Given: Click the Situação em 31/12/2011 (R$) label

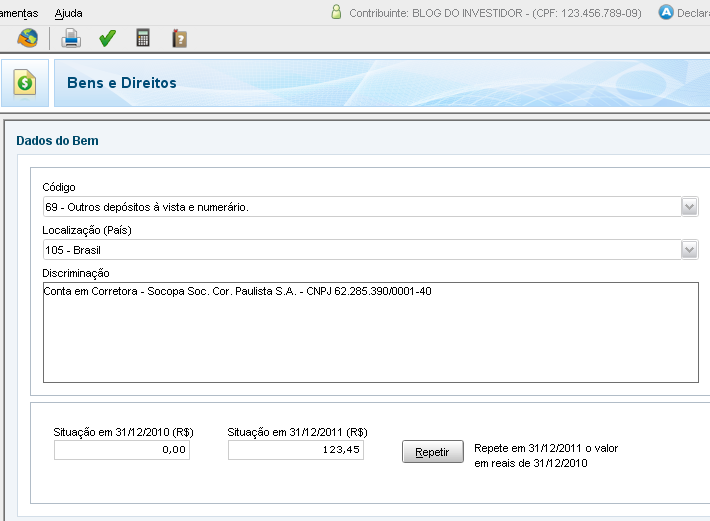Looking at the screenshot, I should [297, 432].
